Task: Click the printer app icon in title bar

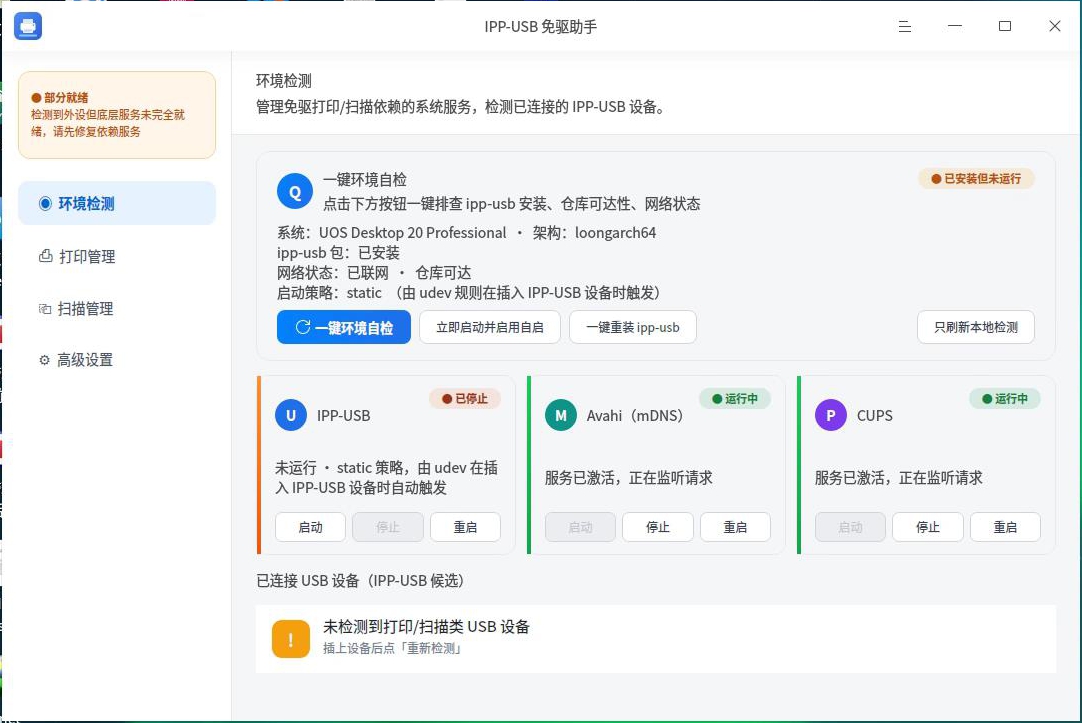Action: [x=28, y=26]
